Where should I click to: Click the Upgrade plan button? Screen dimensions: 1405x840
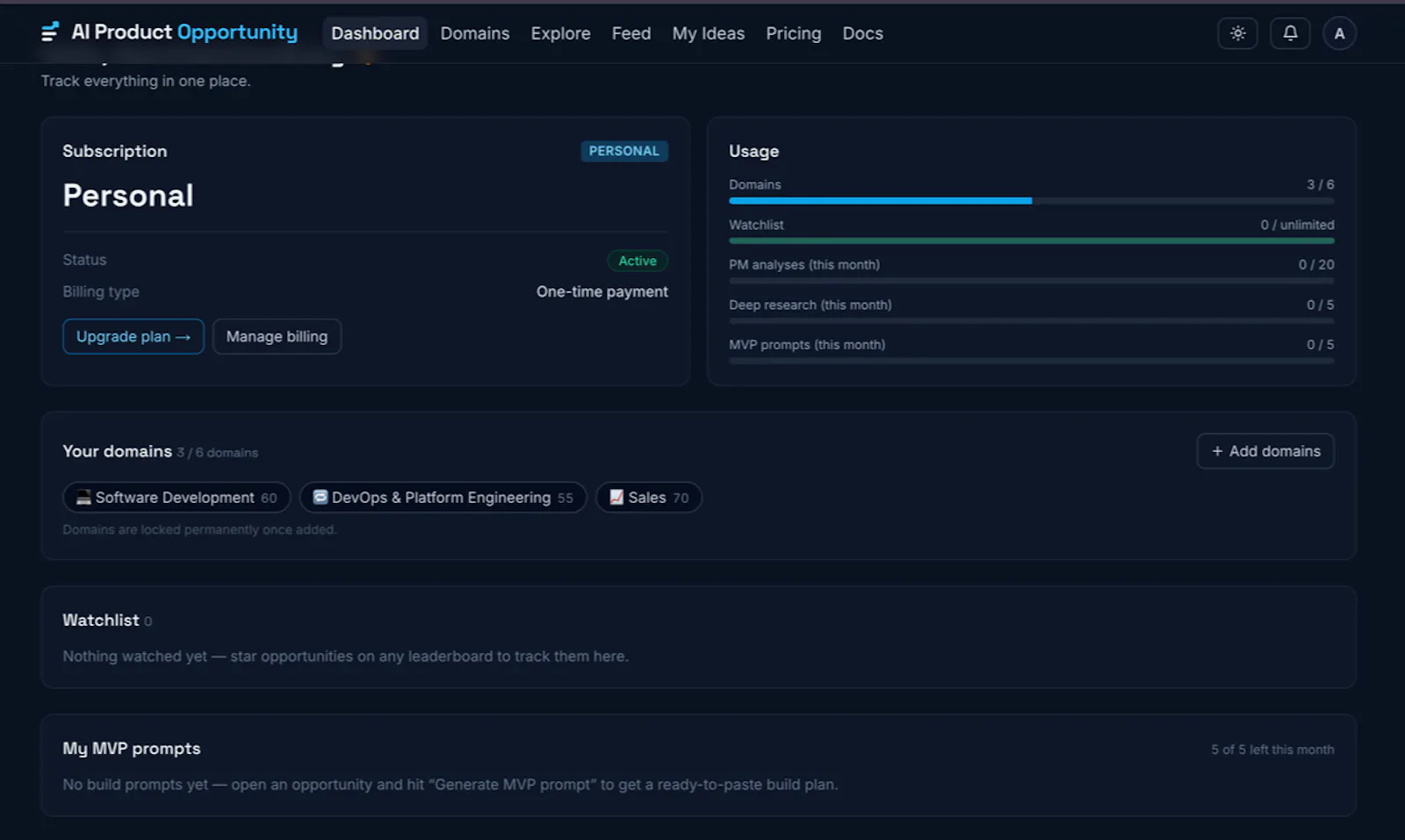click(133, 336)
